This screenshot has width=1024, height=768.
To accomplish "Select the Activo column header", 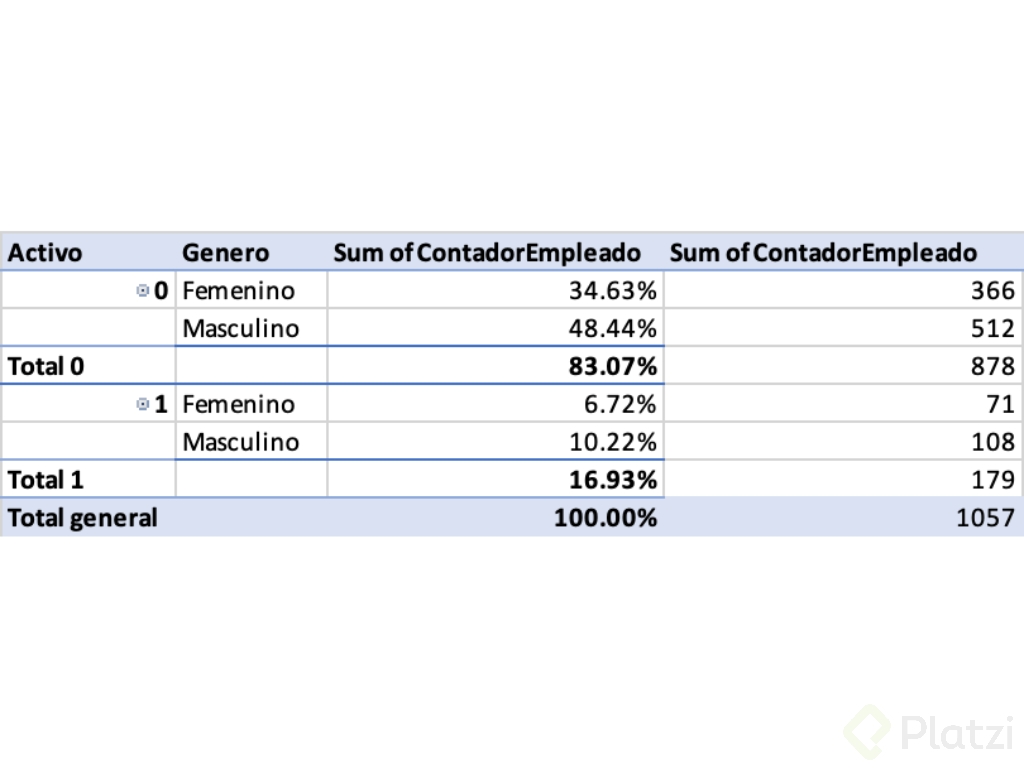I will click(45, 253).
